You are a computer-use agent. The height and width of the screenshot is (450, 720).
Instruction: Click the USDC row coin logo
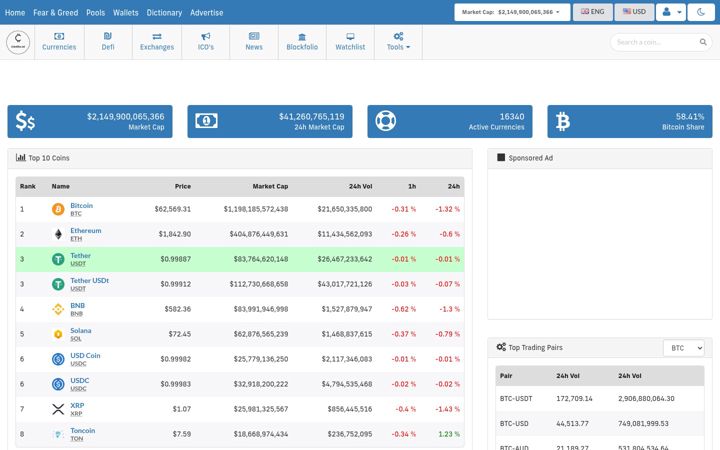(58, 384)
